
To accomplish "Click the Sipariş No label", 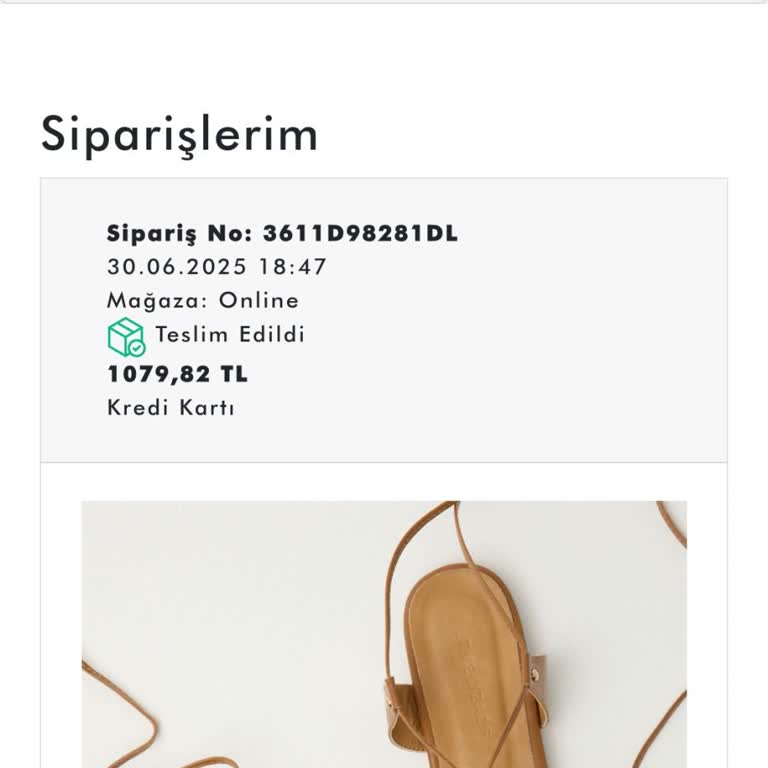I will point(179,234).
